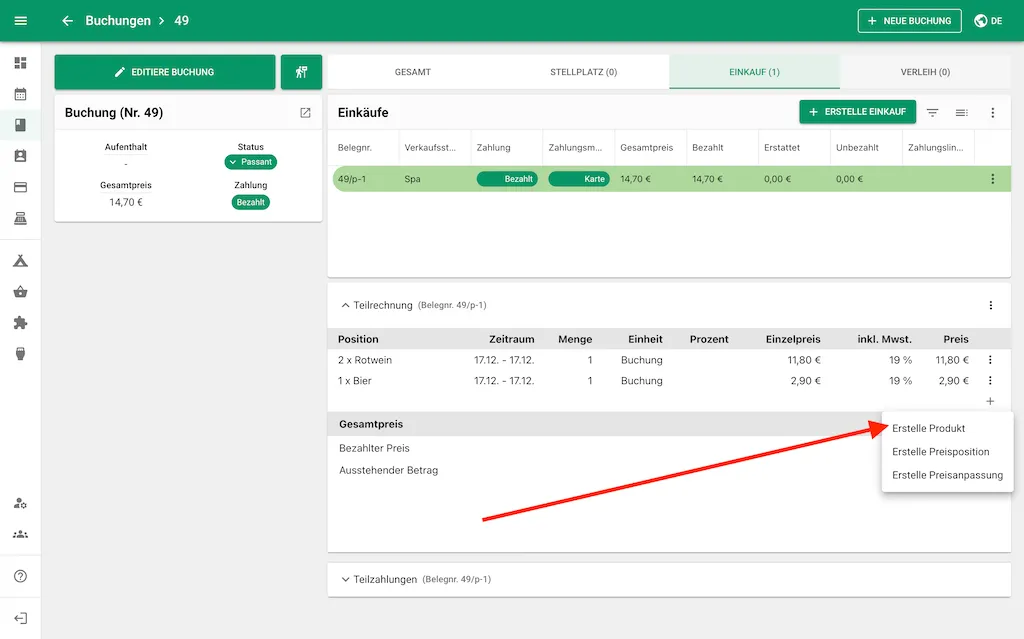Open the puzzle piece extensions icon
This screenshot has width=1024, height=639.
[x=20, y=323]
